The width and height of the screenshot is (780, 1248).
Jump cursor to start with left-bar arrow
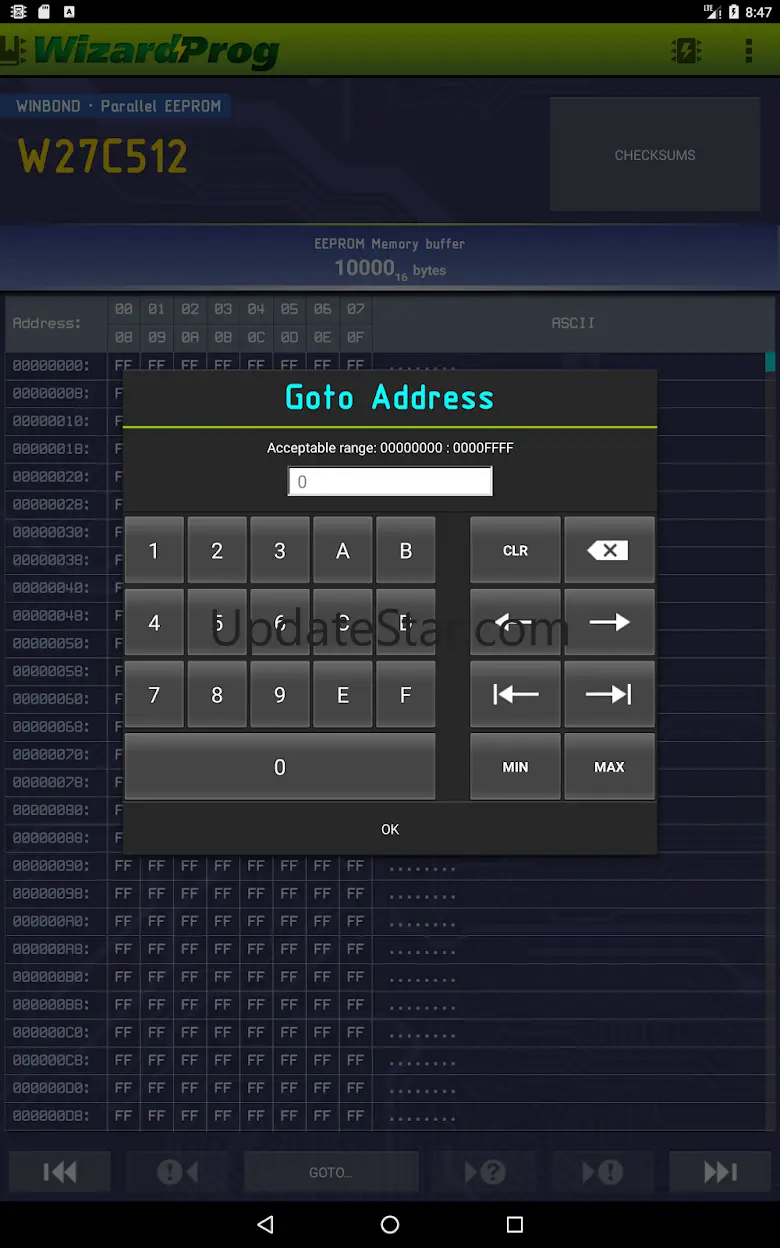click(x=515, y=694)
